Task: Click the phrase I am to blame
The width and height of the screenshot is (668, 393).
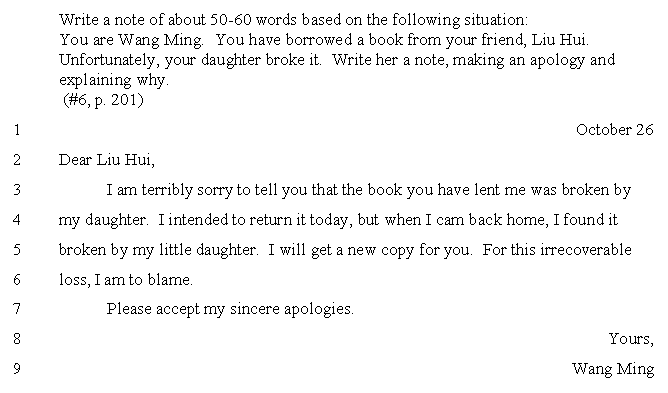Action: [x=143, y=280]
